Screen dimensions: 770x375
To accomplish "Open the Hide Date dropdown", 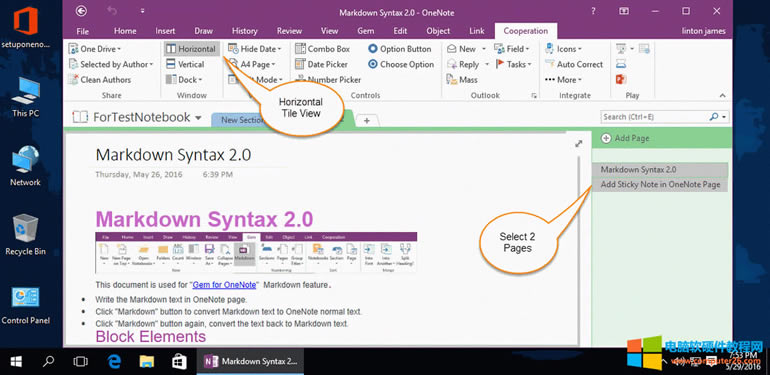I will (254, 49).
